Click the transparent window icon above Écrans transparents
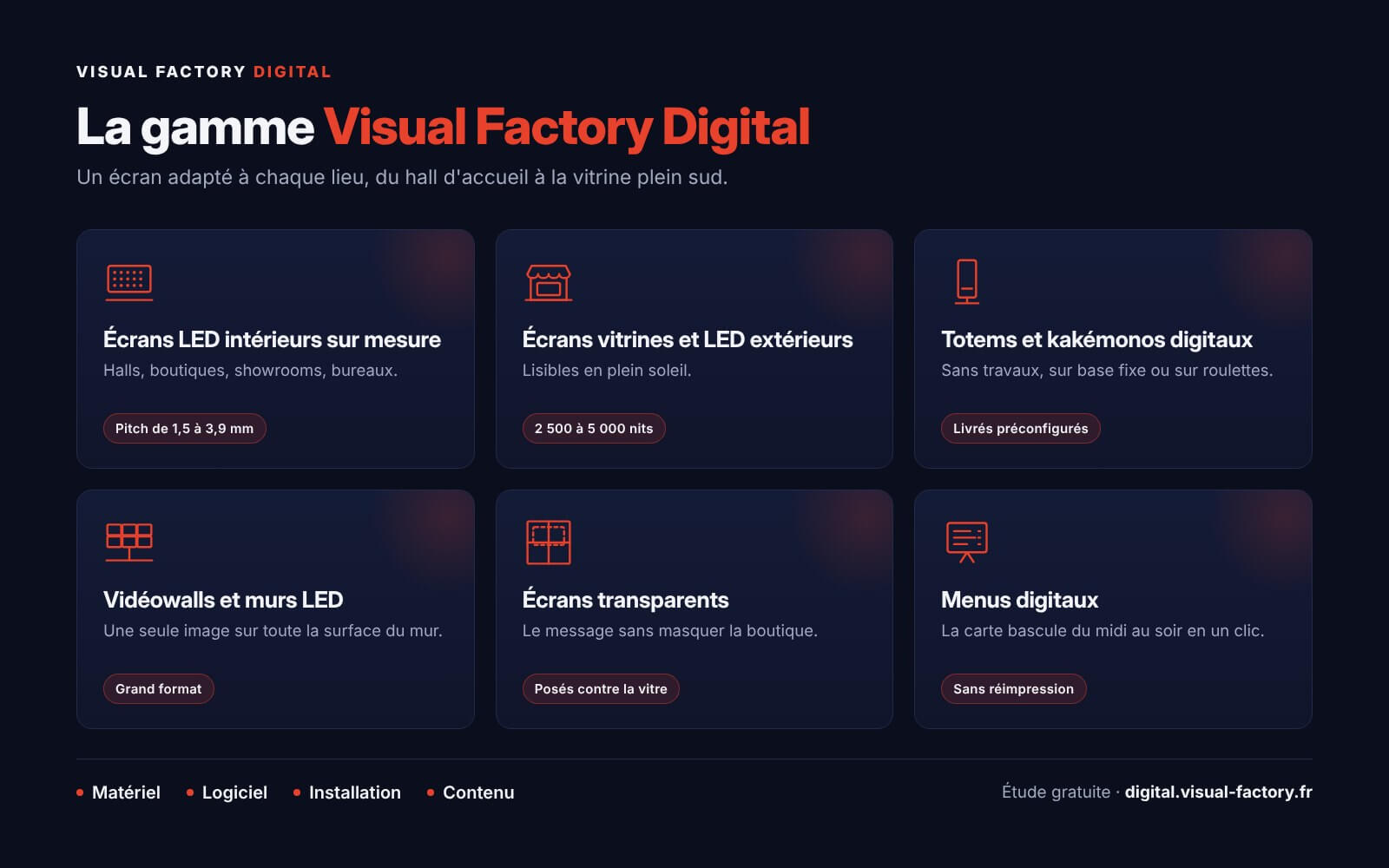1389x868 pixels. point(549,542)
